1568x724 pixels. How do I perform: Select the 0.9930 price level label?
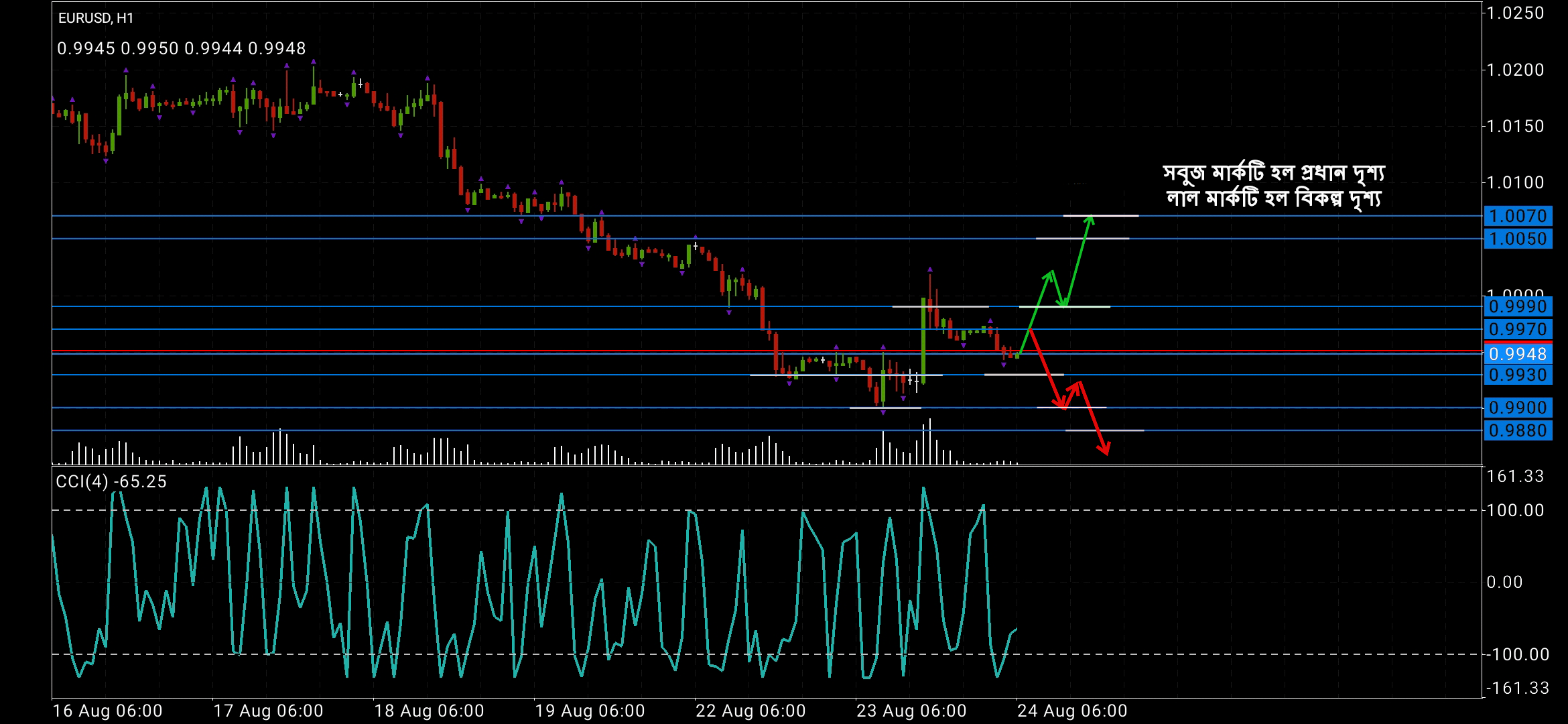[x=1518, y=375]
